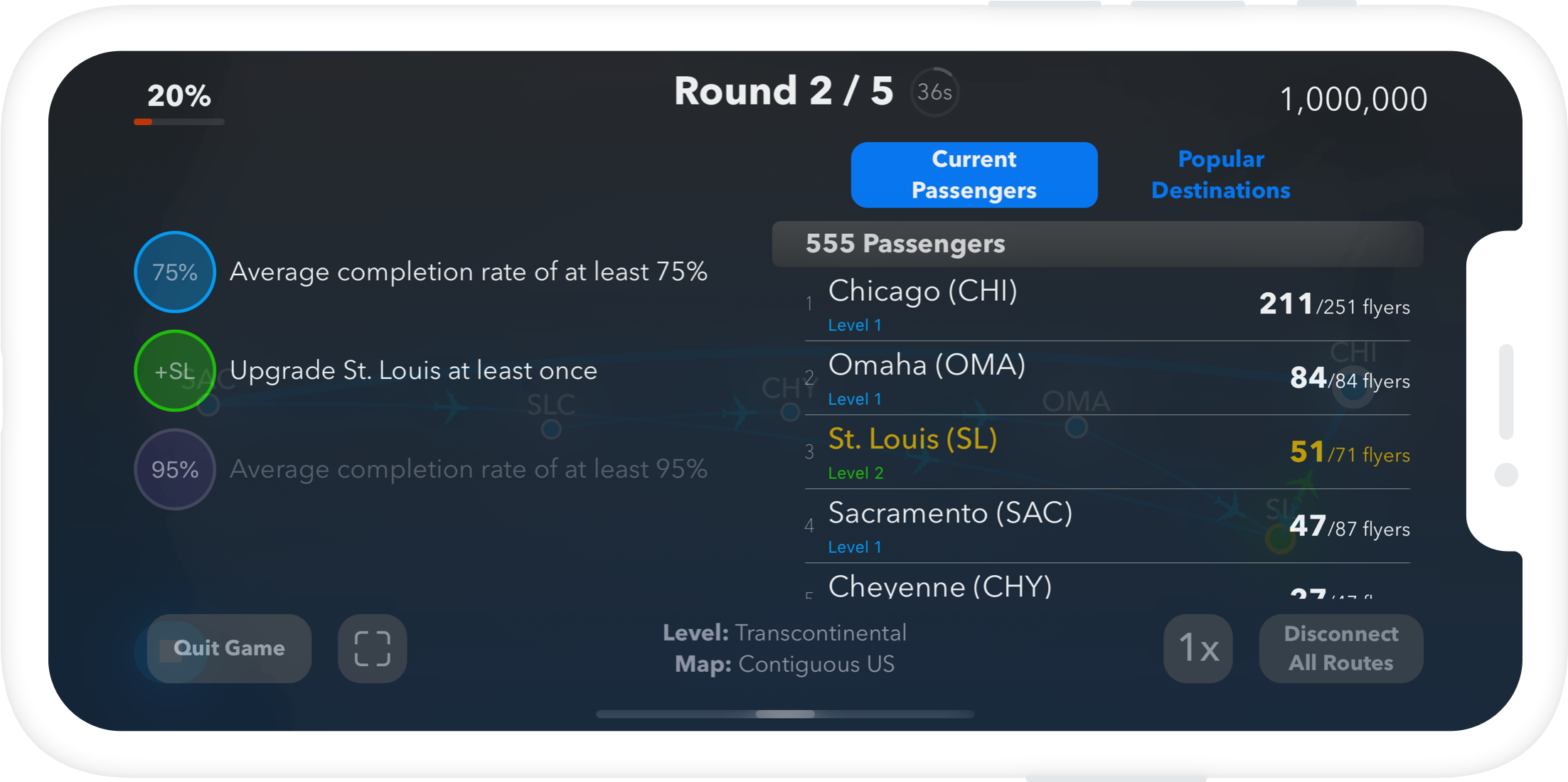1568x782 pixels.
Task: Click the 555 Passengers list header
Action: click(x=1097, y=244)
